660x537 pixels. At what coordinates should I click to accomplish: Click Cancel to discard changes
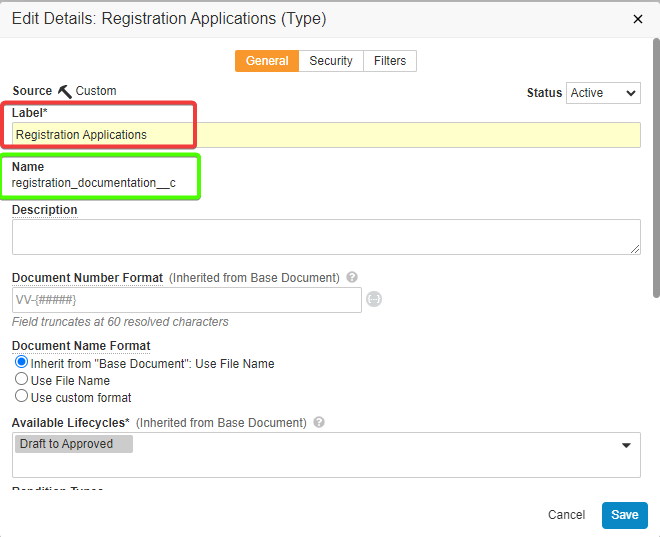click(566, 515)
